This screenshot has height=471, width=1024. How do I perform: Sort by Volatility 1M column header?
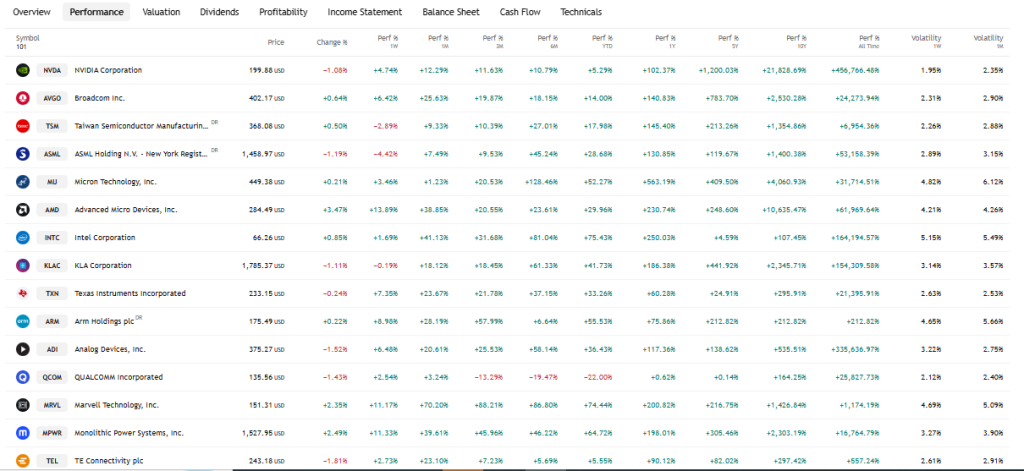[988, 42]
